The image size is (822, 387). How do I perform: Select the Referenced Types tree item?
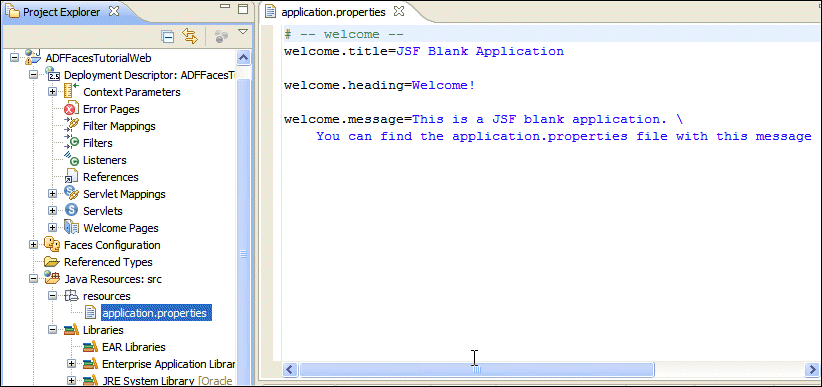[x=108, y=262]
